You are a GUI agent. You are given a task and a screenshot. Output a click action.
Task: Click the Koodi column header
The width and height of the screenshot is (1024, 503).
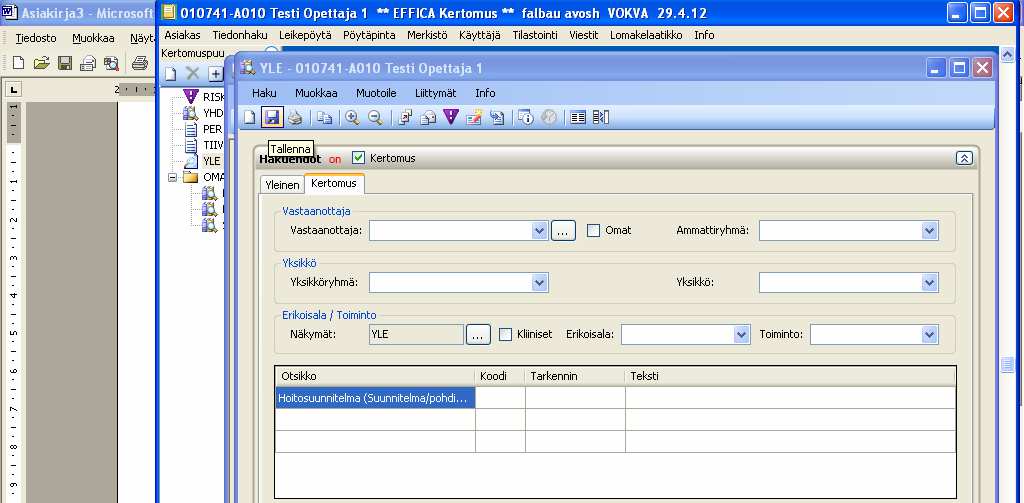click(500, 376)
